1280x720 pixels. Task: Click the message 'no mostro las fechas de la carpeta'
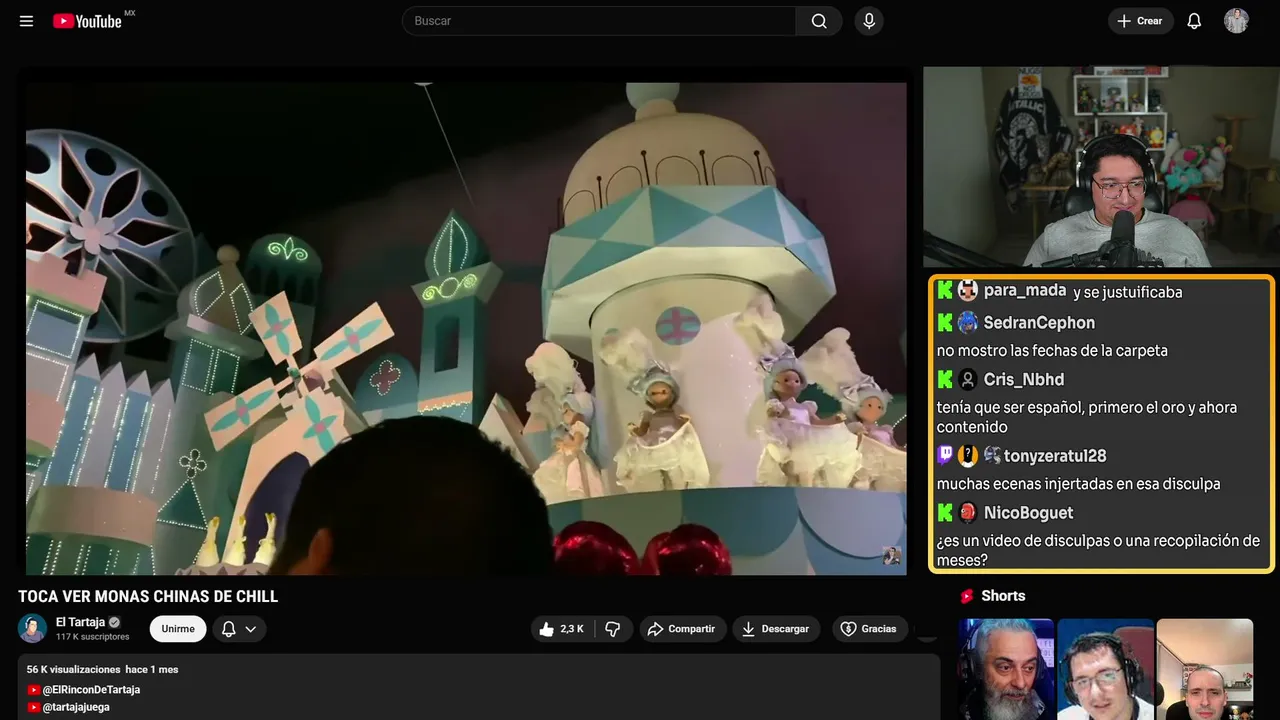pyautogui.click(x=1052, y=351)
